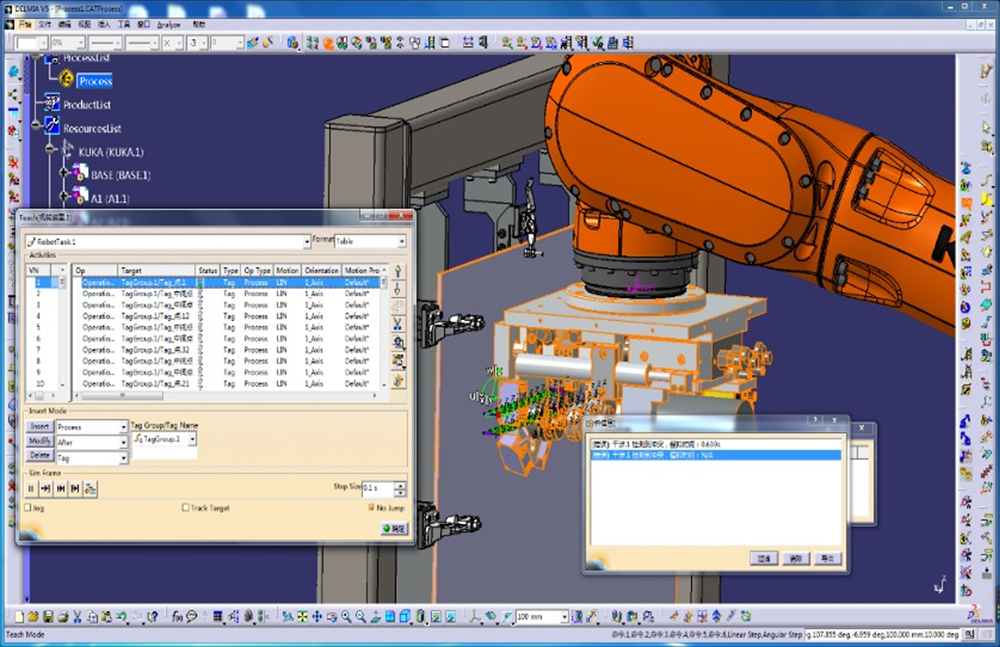Select activity row 4 with Tag_点12
This screenshot has height=647, width=1000.
pos(230,316)
